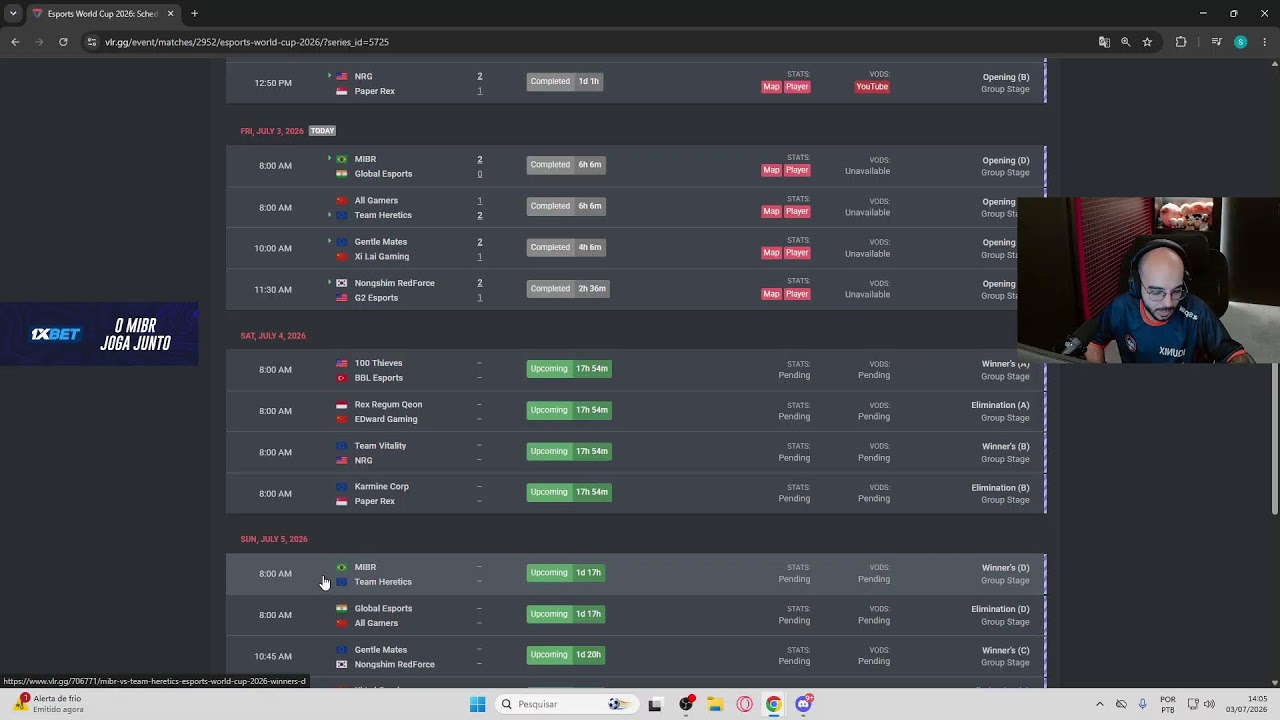Open the red-badged app icon in taskbar
1280x720 pixels.
(686, 704)
